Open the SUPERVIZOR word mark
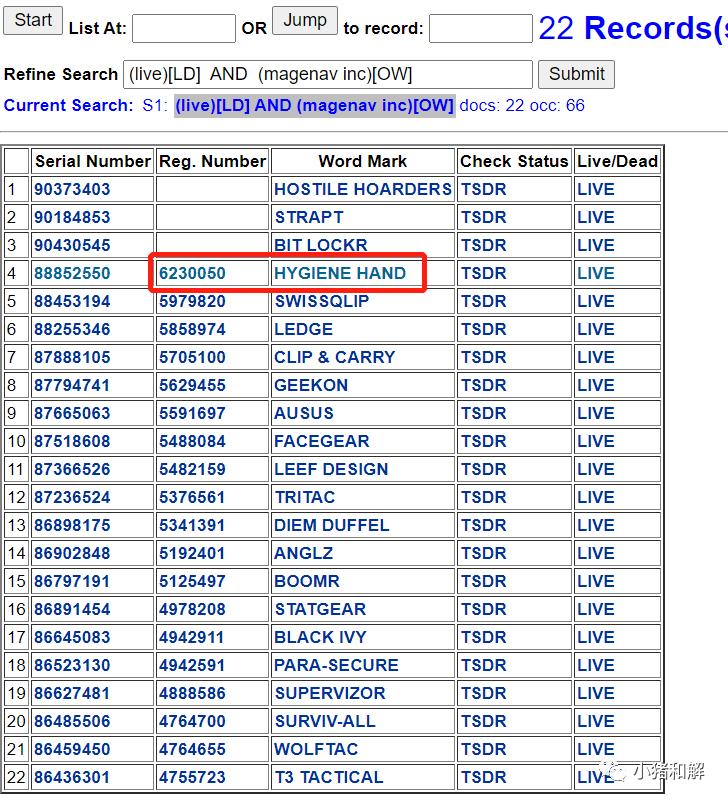Viewport: 728px width, 803px height. click(330, 693)
